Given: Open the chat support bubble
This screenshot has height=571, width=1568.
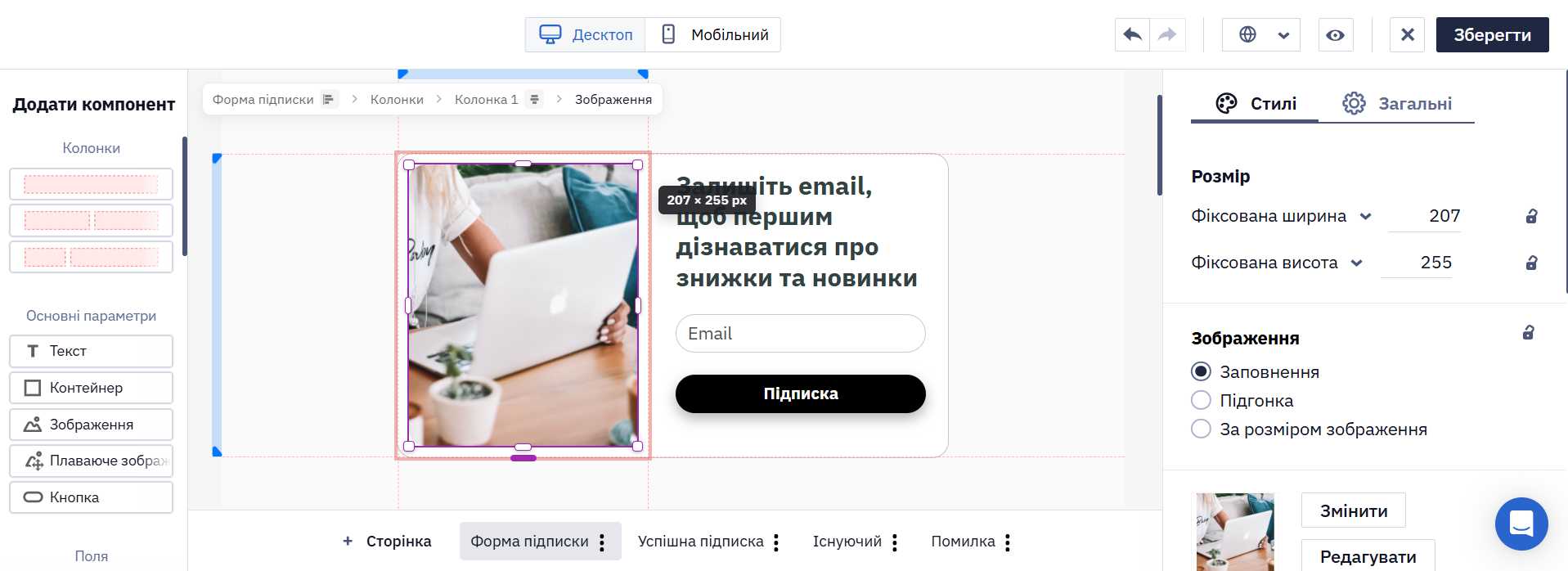Looking at the screenshot, I should tap(1521, 524).
